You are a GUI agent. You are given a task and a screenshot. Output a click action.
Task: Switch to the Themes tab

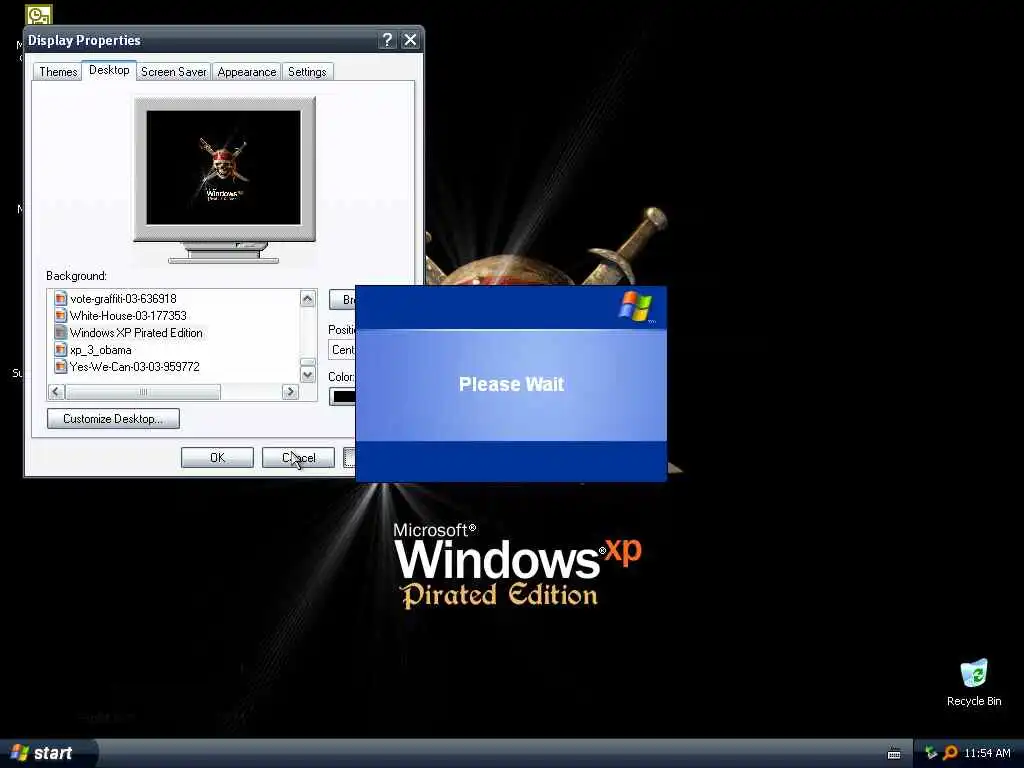click(x=58, y=72)
